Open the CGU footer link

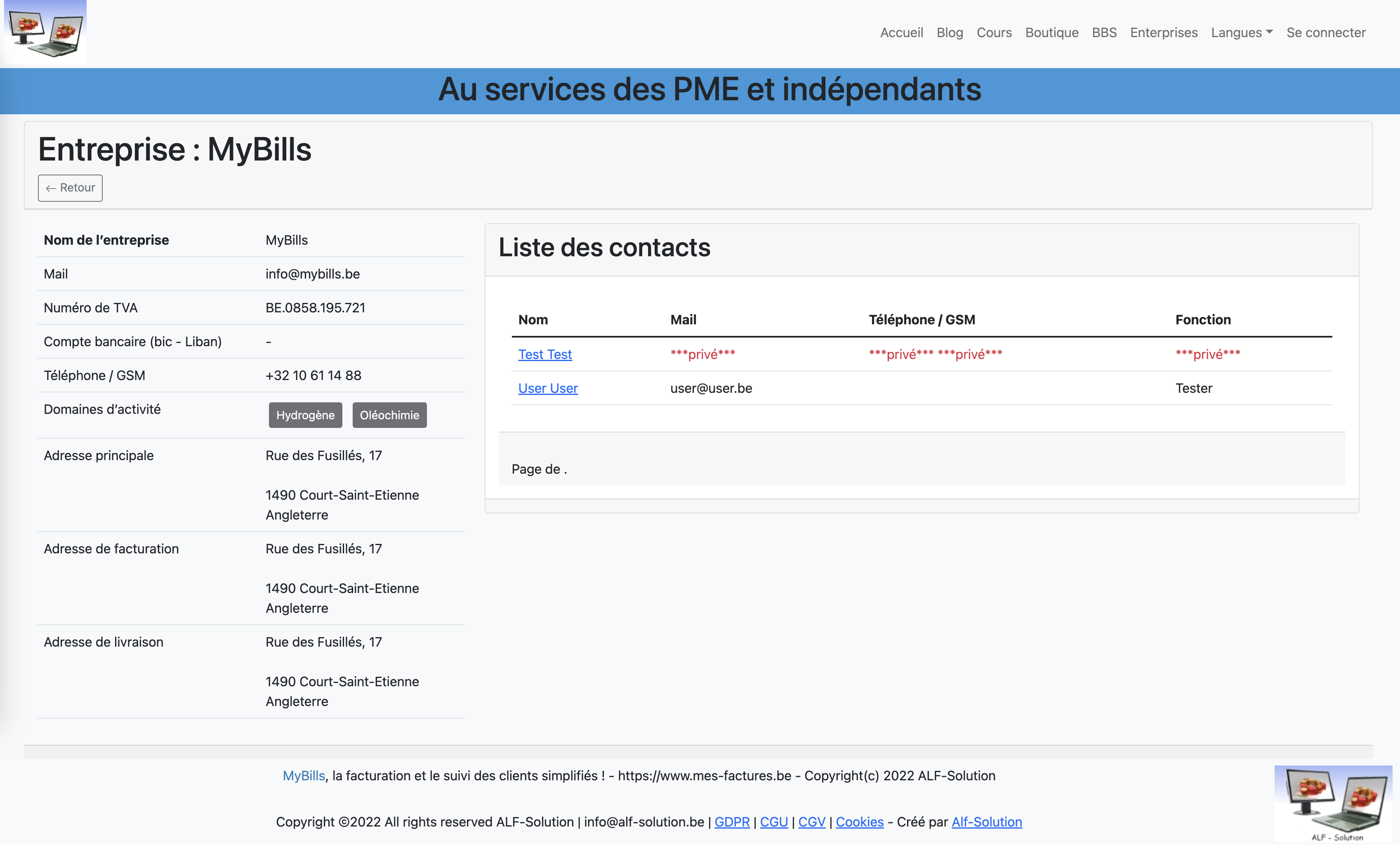(774, 822)
